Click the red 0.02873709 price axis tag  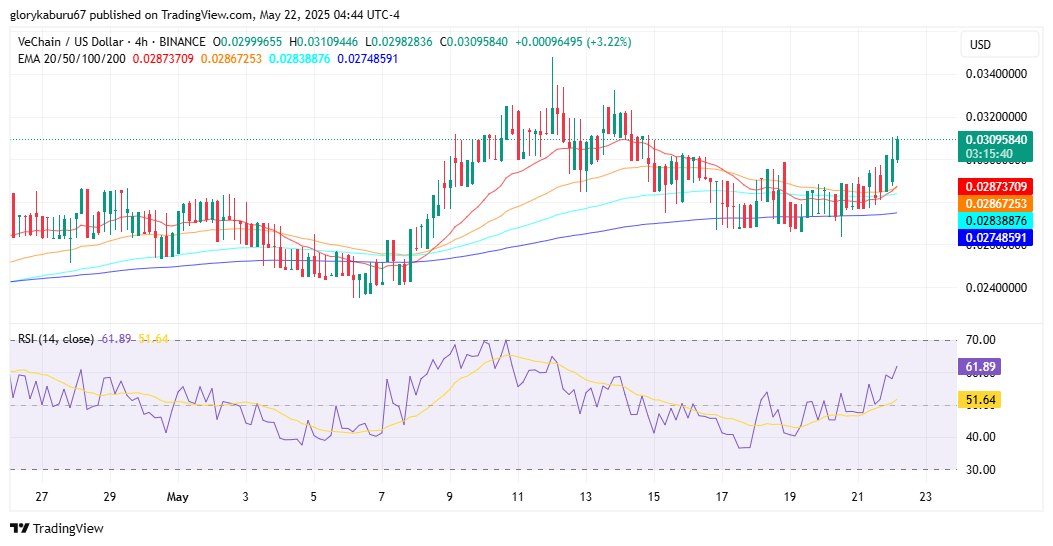pyautogui.click(x=995, y=186)
